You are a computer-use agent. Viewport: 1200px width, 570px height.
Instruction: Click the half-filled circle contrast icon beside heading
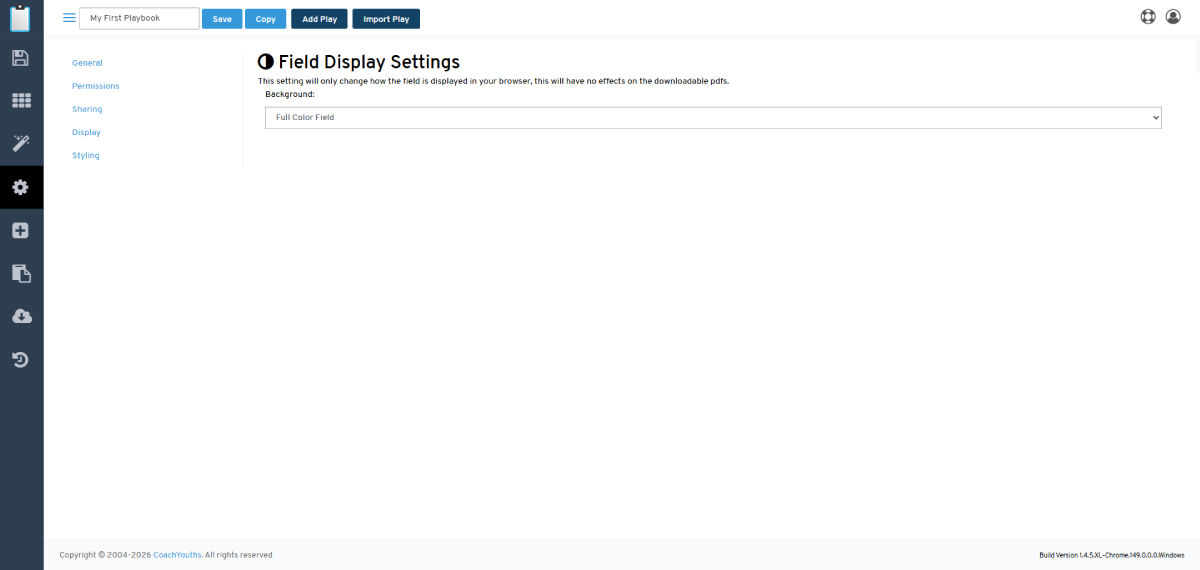point(266,62)
